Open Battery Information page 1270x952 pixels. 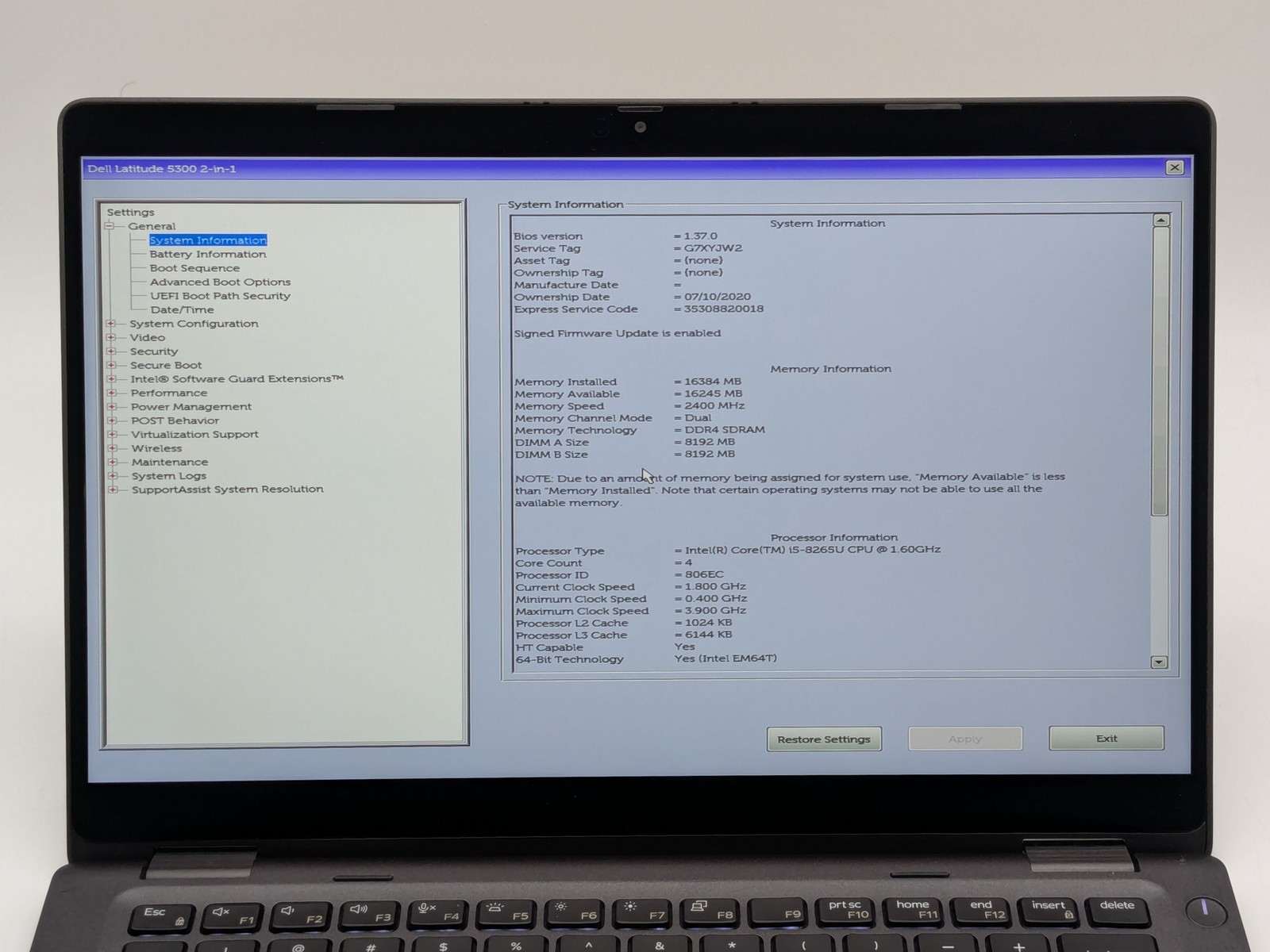pyautogui.click(x=208, y=254)
